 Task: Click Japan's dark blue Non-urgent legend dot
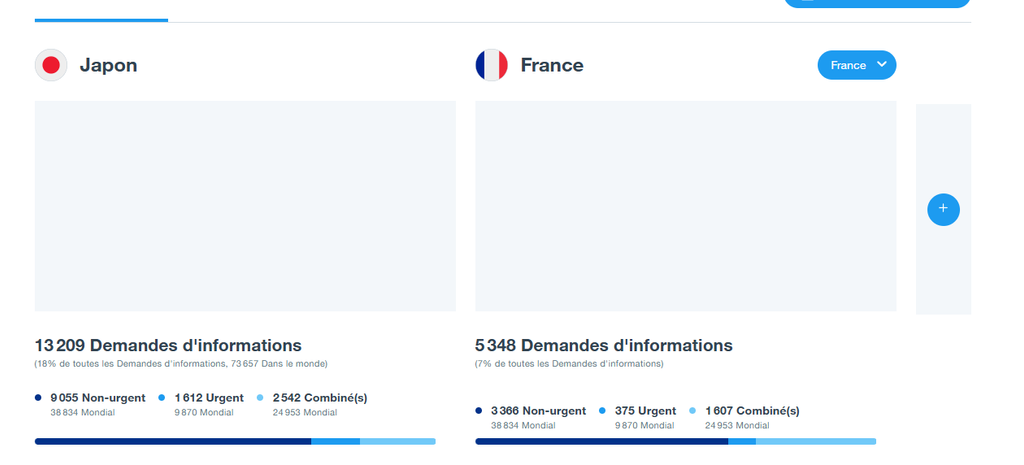click(38, 398)
